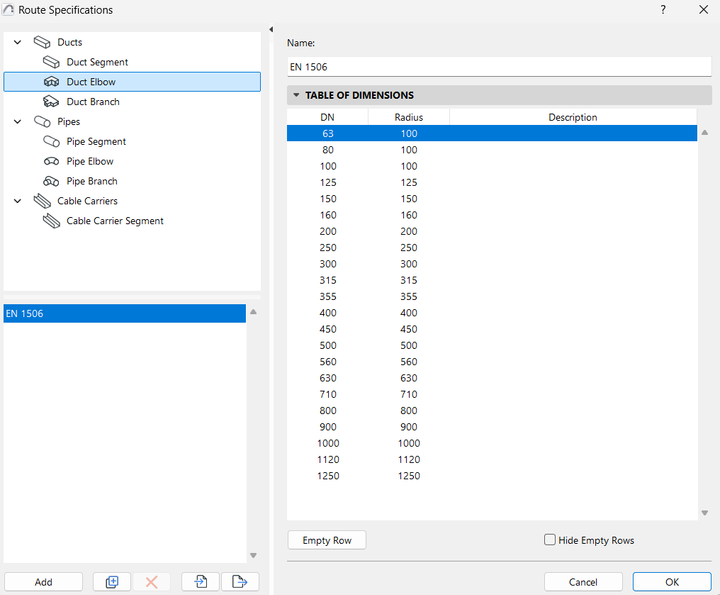Collapse left panel with arrow handle
This screenshot has height=595, width=720.
click(x=271, y=29)
